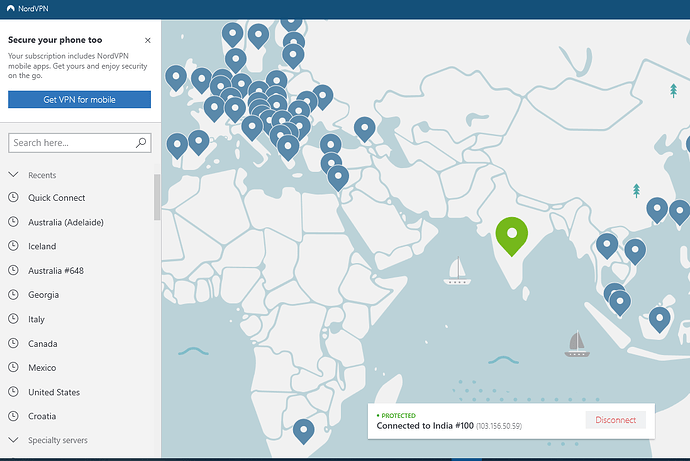Image resolution: width=690 pixels, height=461 pixels.
Task: Select the Israel server pin
Action: [338, 176]
